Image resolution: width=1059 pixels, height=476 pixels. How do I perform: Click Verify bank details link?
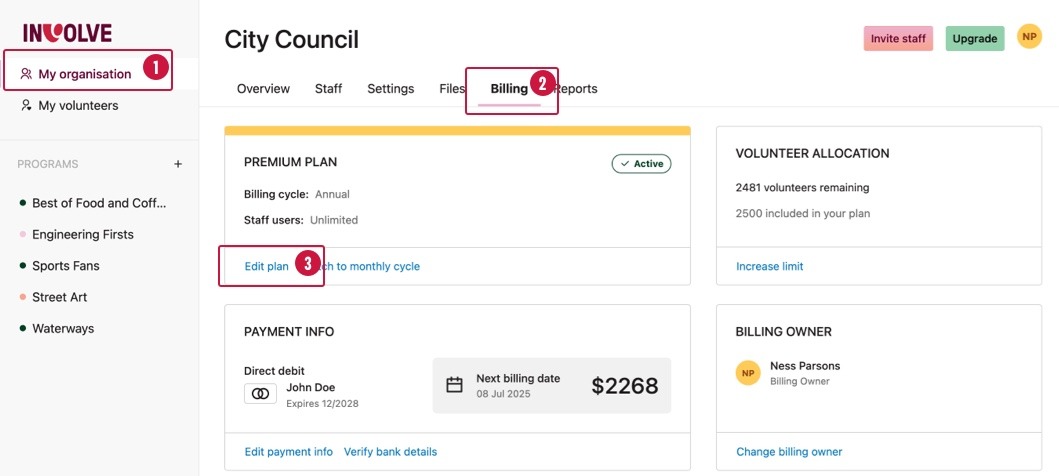[x=390, y=452]
